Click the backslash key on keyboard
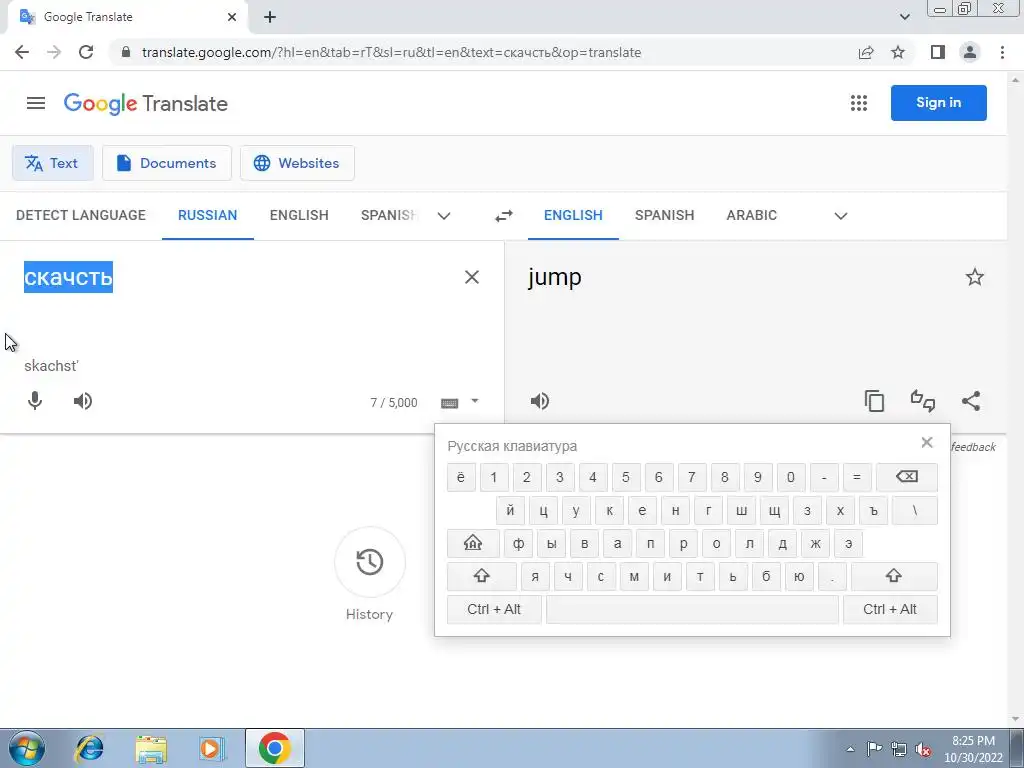This screenshot has width=1024, height=768. point(914,510)
